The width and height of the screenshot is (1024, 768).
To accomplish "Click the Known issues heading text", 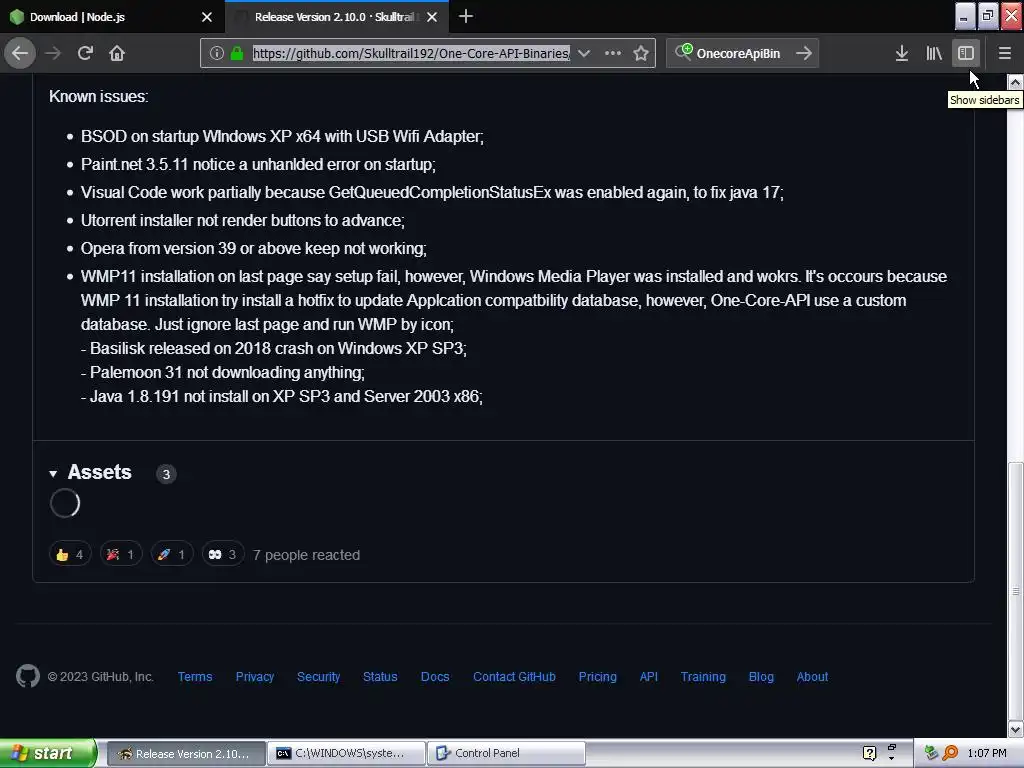I will tap(99, 96).
